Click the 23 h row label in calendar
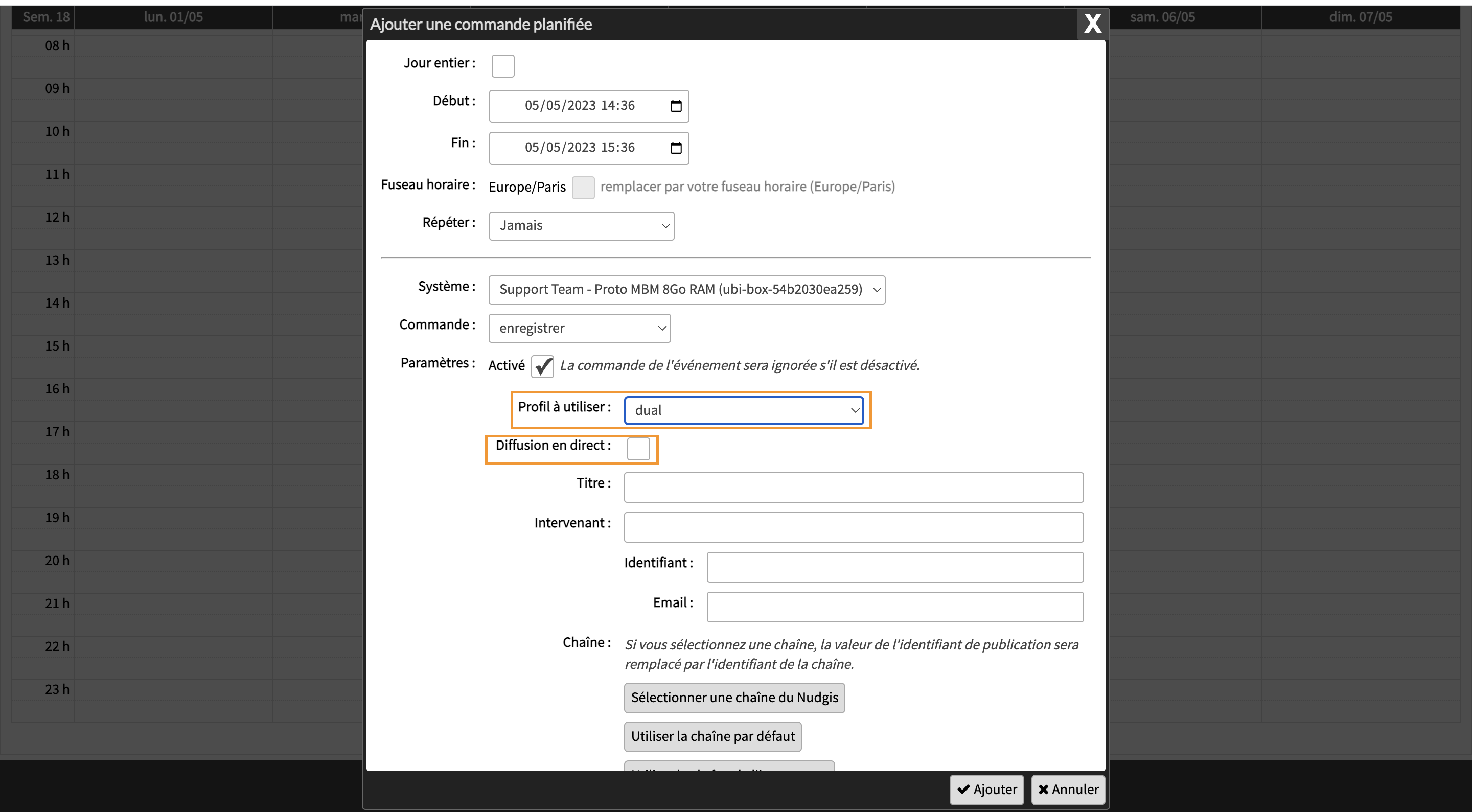 click(x=57, y=690)
